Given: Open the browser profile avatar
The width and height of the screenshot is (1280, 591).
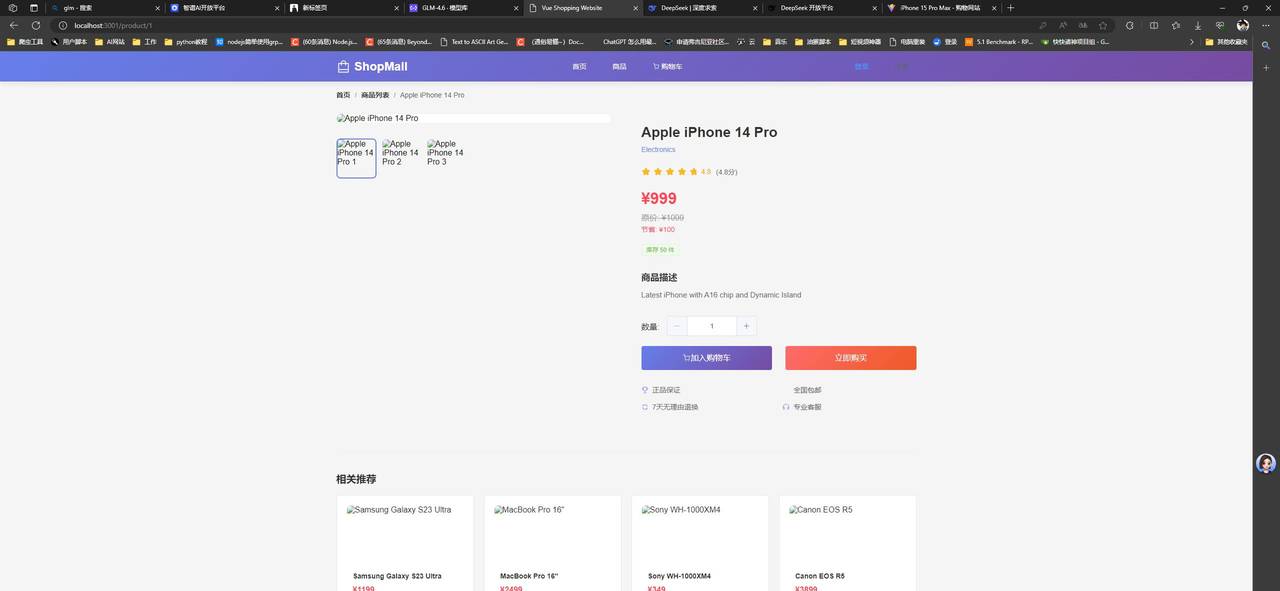Looking at the screenshot, I should [x=1242, y=25].
